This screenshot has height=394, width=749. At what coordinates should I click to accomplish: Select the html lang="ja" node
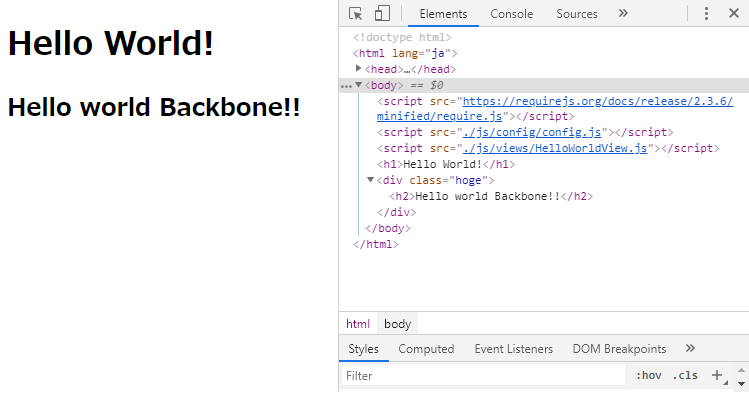pos(405,53)
